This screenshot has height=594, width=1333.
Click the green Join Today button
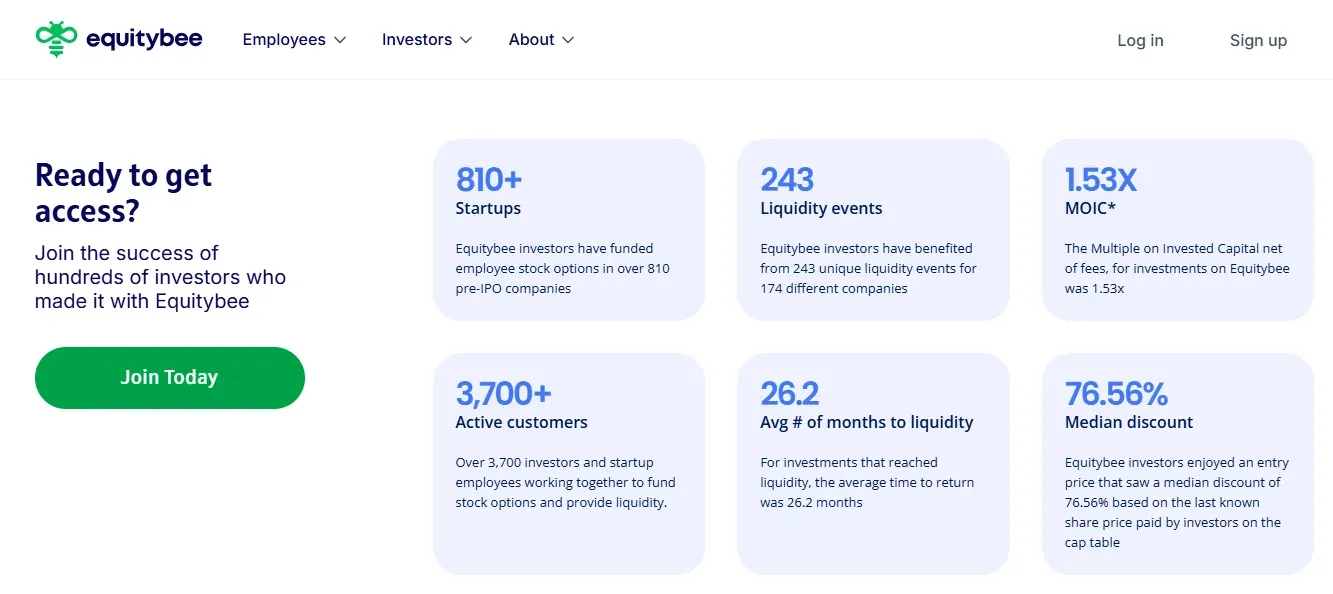[170, 378]
